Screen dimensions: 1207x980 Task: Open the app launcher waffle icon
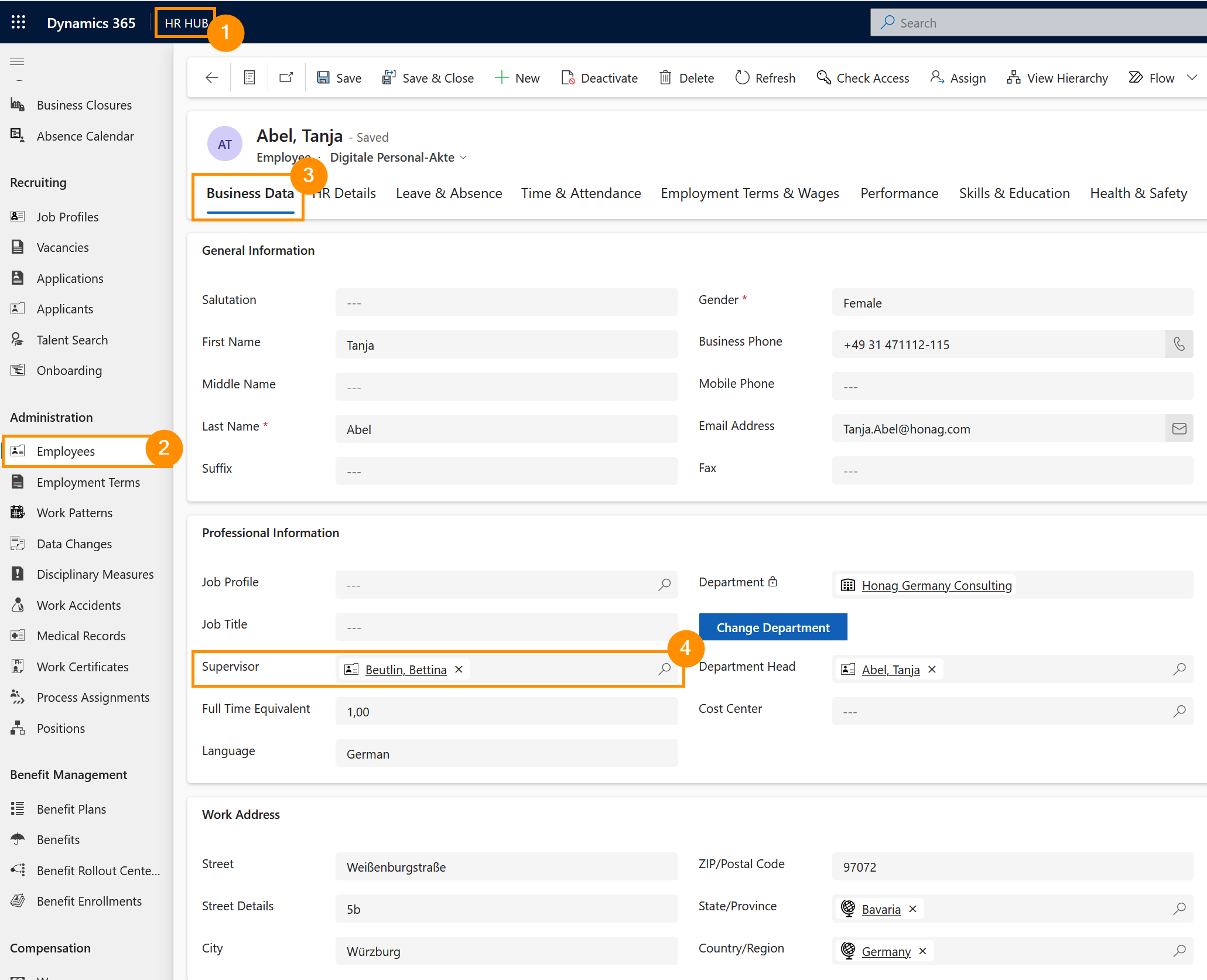pyautogui.click(x=18, y=22)
